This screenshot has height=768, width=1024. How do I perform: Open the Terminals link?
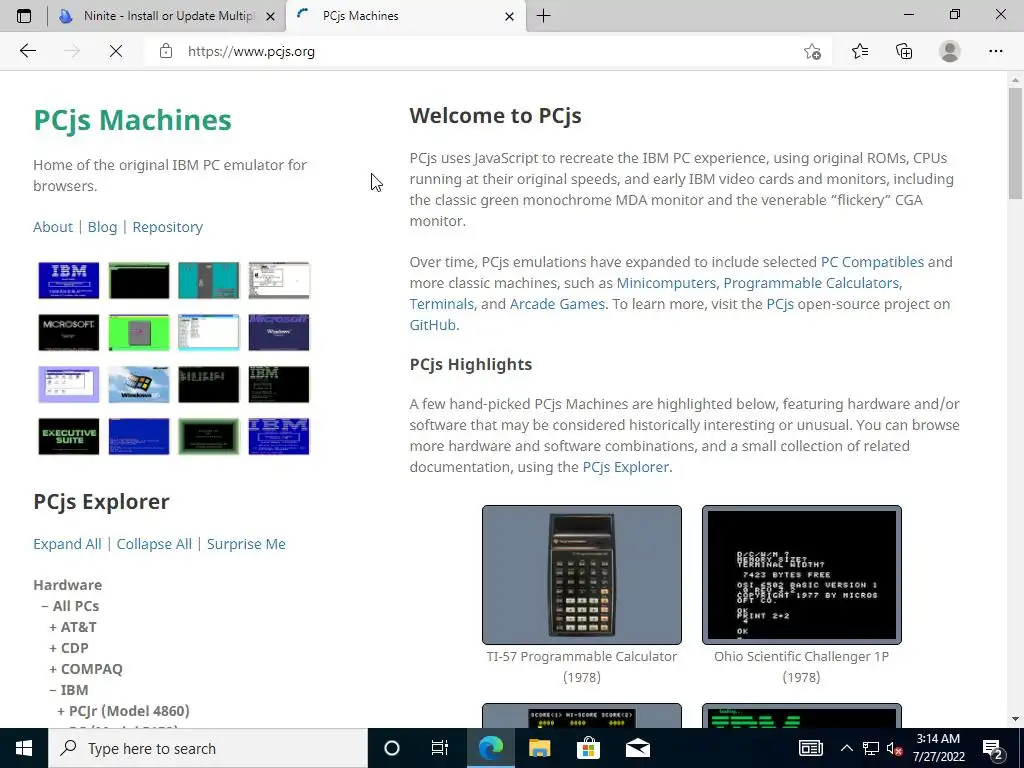[x=441, y=304]
